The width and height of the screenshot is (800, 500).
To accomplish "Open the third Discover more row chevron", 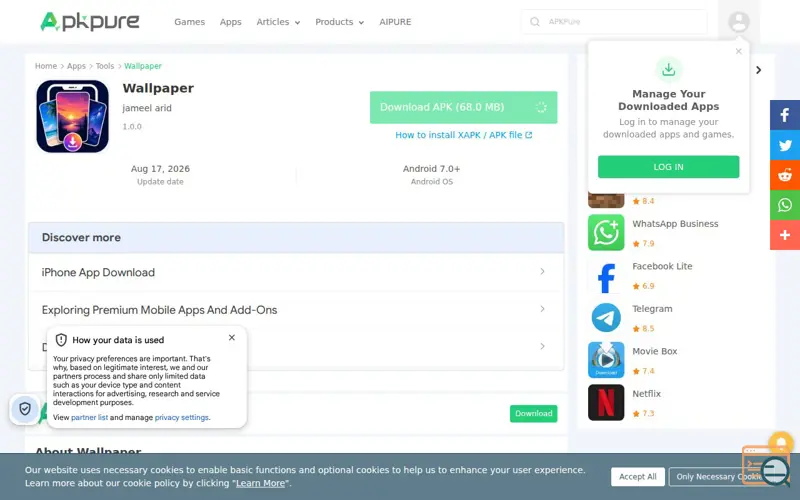I will (x=542, y=346).
